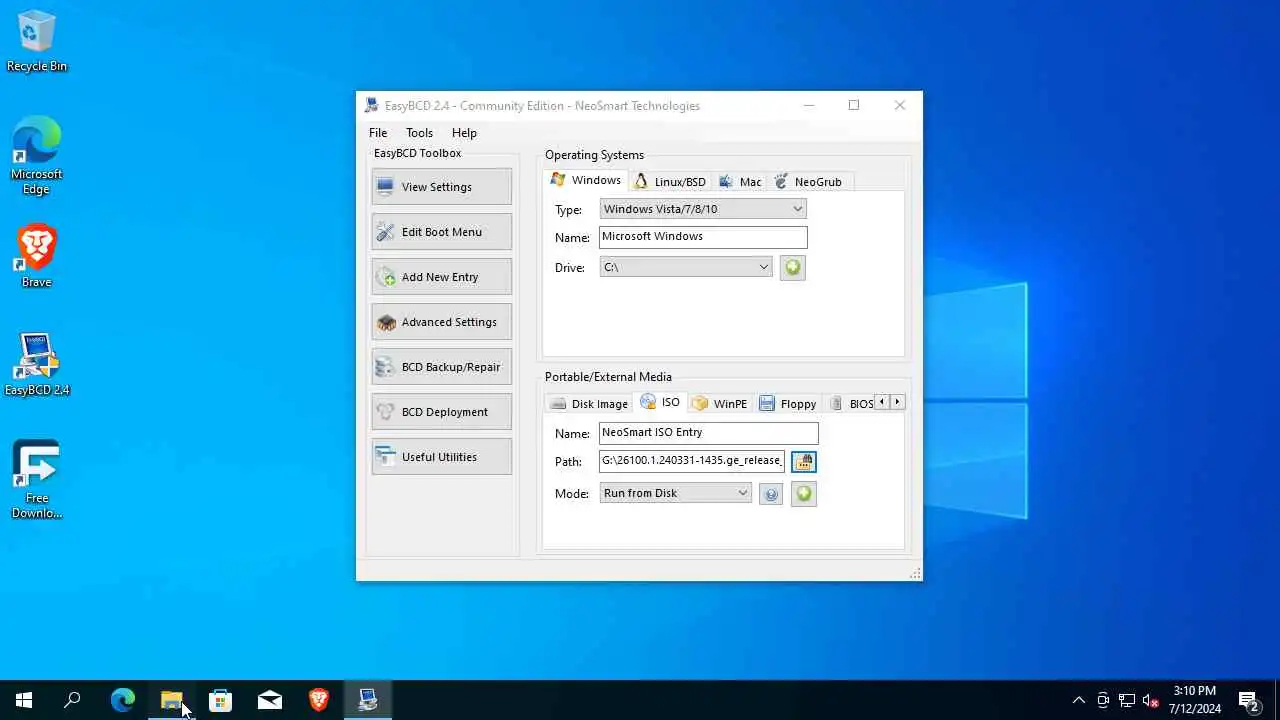Screen dimensions: 1280x720
Task: Open Edit Boot Menu section
Action: point(441,232)
